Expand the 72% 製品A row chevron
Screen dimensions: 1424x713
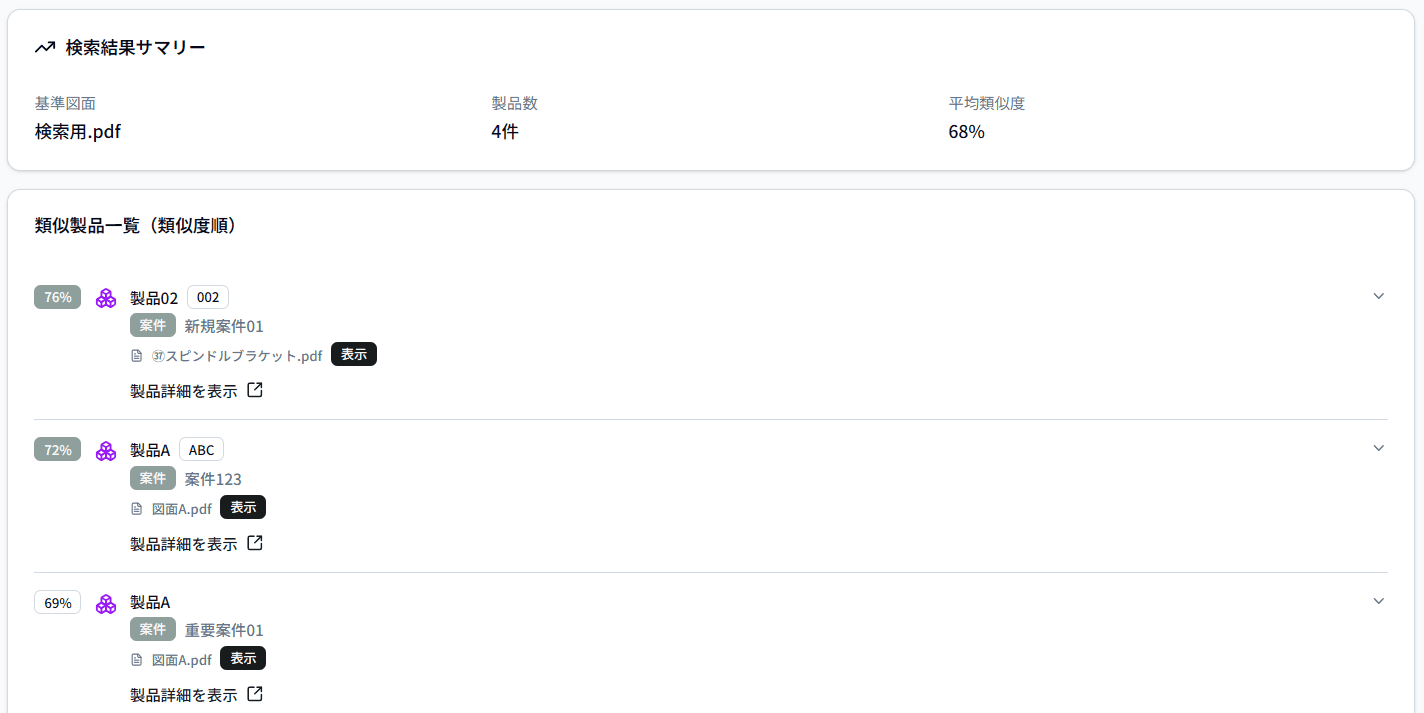point(1378,448)
